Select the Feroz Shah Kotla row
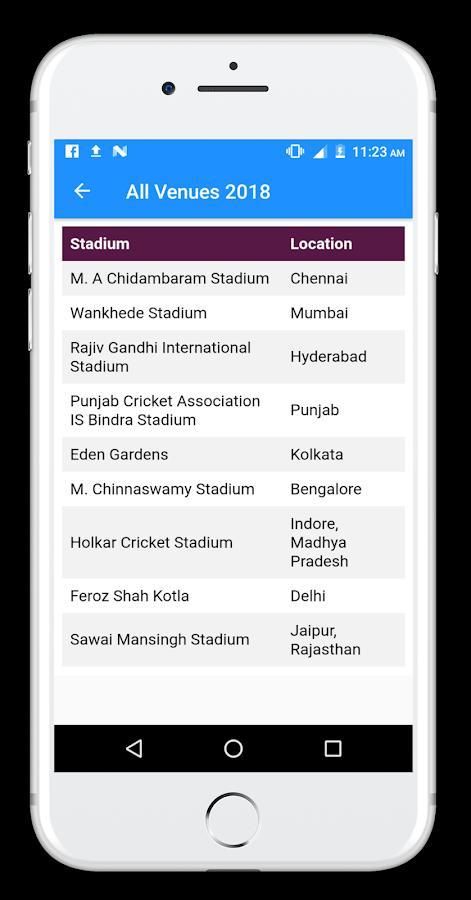This screenshot has width=471, height=900. point(233,596)
